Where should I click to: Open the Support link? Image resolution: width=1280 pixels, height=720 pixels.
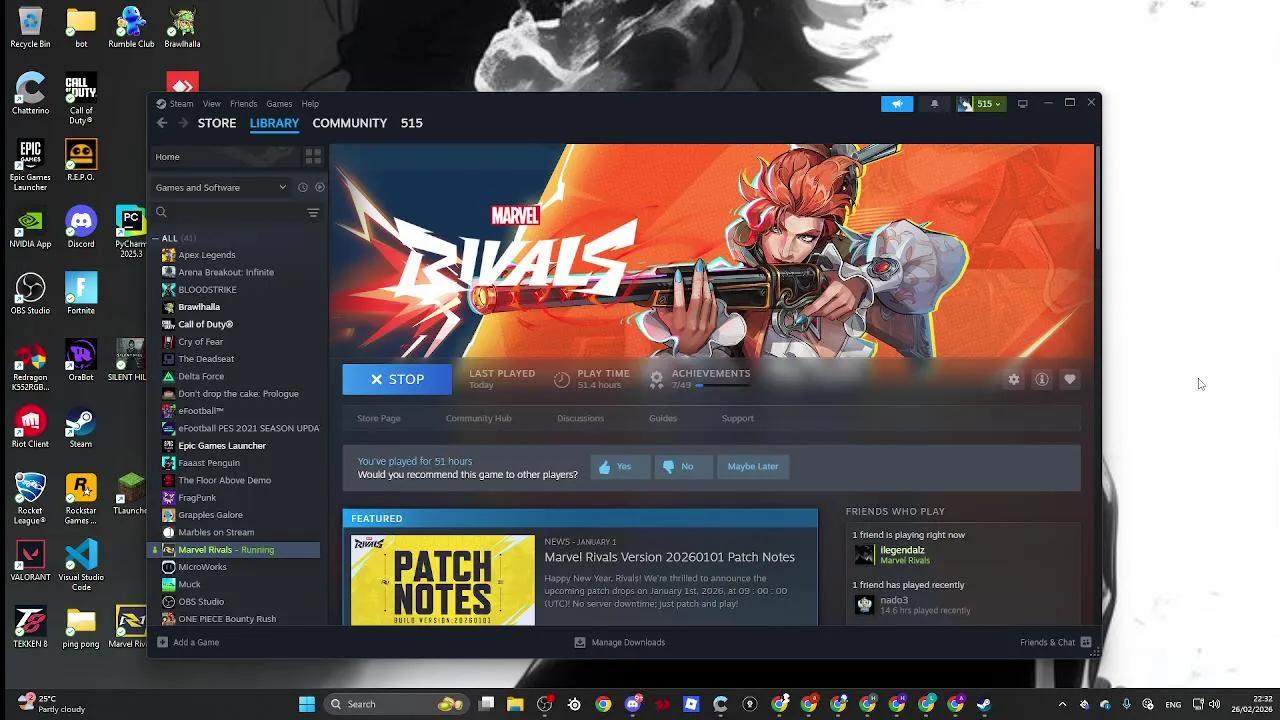pos(738,418)
